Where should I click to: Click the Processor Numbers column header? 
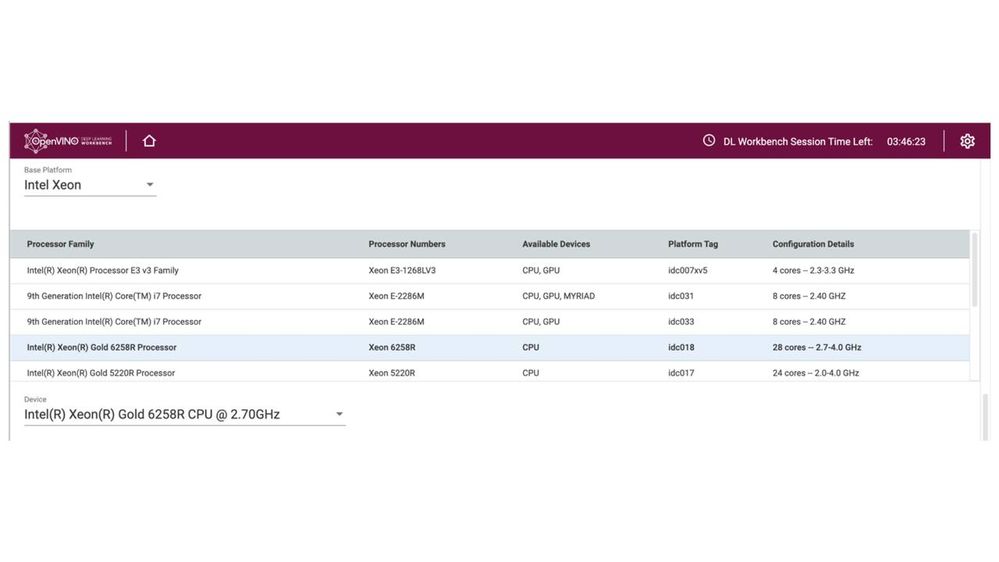(x=406, y=244)
